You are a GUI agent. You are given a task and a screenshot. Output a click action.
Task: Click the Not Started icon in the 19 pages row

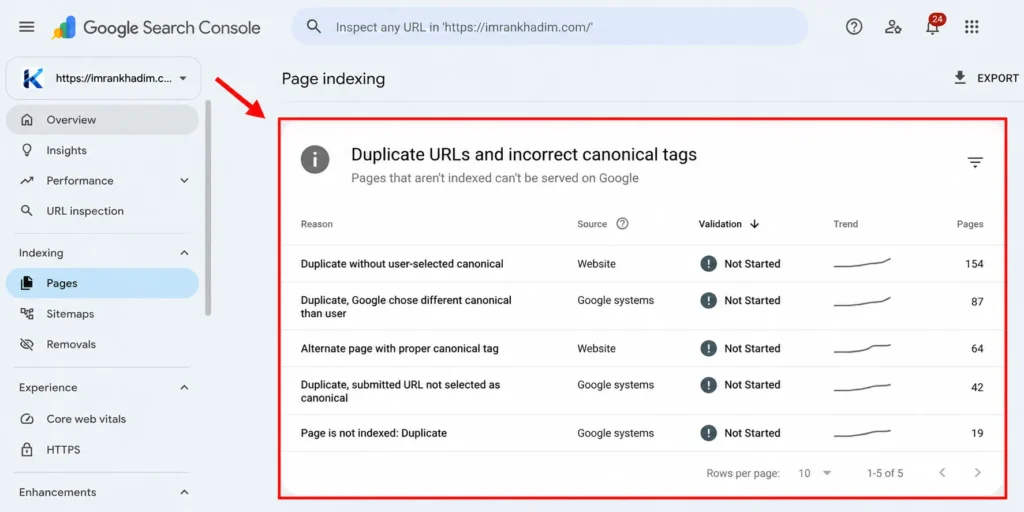pyautogui.click(x=709, y=432)
